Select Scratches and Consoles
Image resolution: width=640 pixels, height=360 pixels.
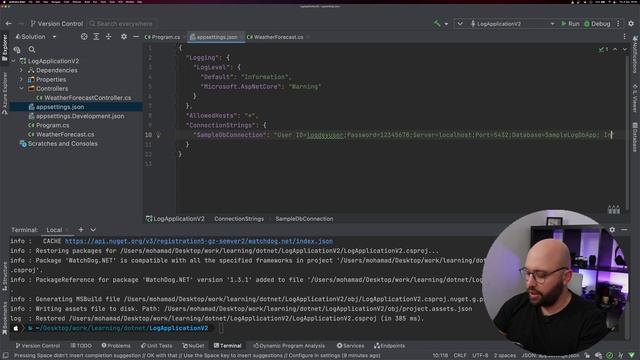(59, 144)
